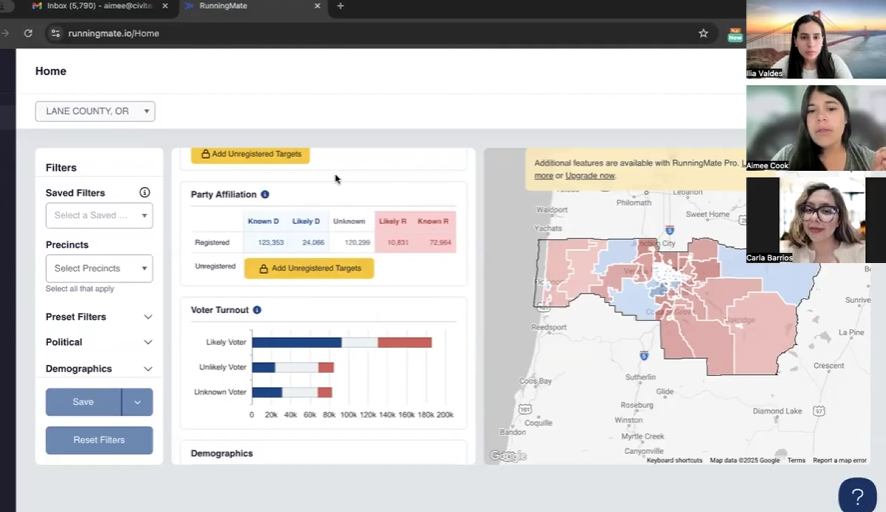Screen dimensions: 886x512
Task: Open the help question mark button
Action: pyautogui.click(x=857, y=496)
